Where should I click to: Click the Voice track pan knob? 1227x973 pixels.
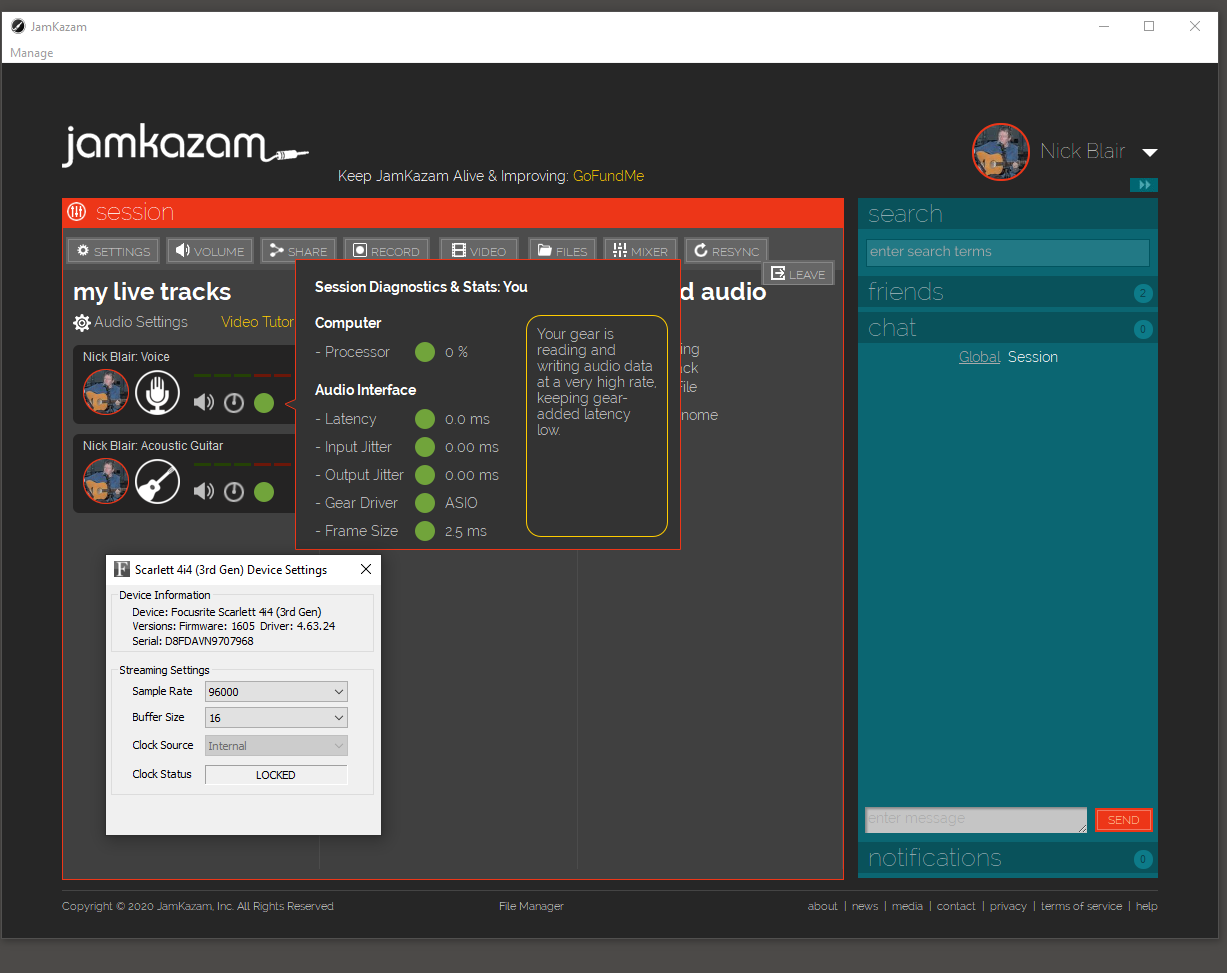tap(234, 403)
